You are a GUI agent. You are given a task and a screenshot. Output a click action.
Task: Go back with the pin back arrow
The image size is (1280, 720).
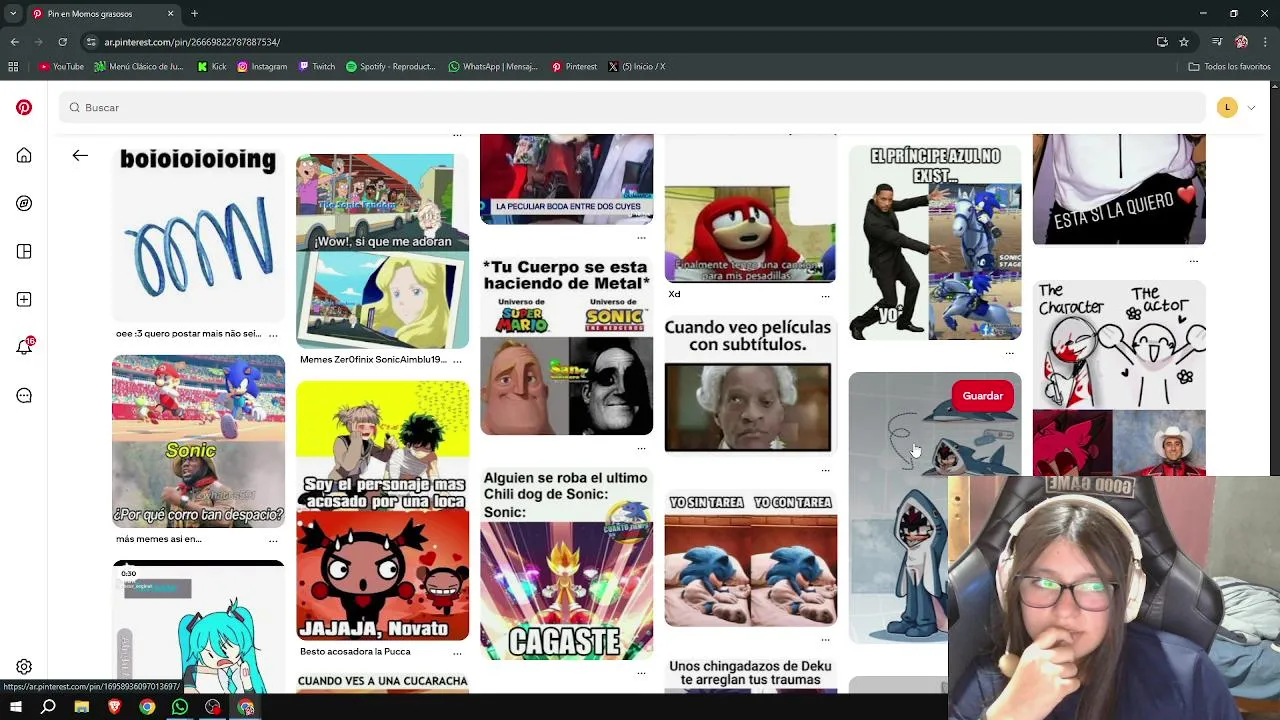coord(80,155)
